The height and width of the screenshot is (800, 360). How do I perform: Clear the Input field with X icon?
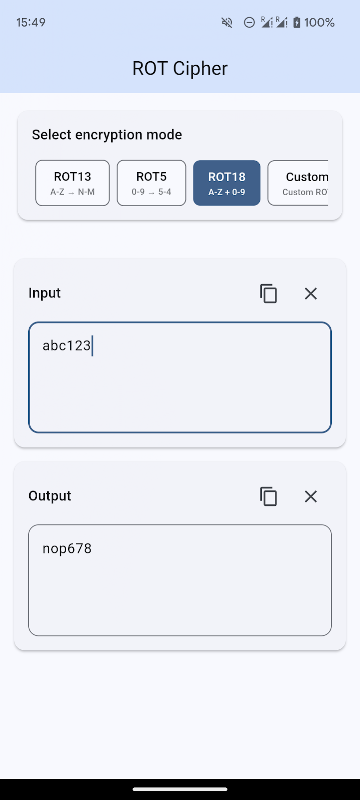pos(311,293)
